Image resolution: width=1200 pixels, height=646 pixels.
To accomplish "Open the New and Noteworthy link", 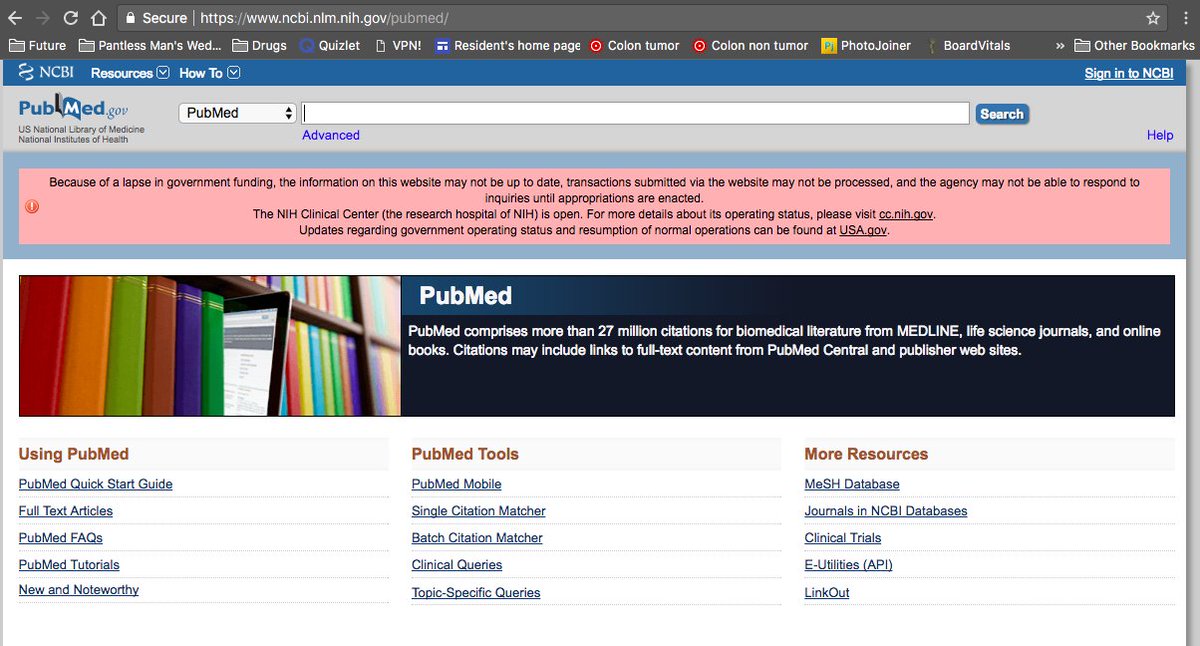I will [x=79, y=590].
